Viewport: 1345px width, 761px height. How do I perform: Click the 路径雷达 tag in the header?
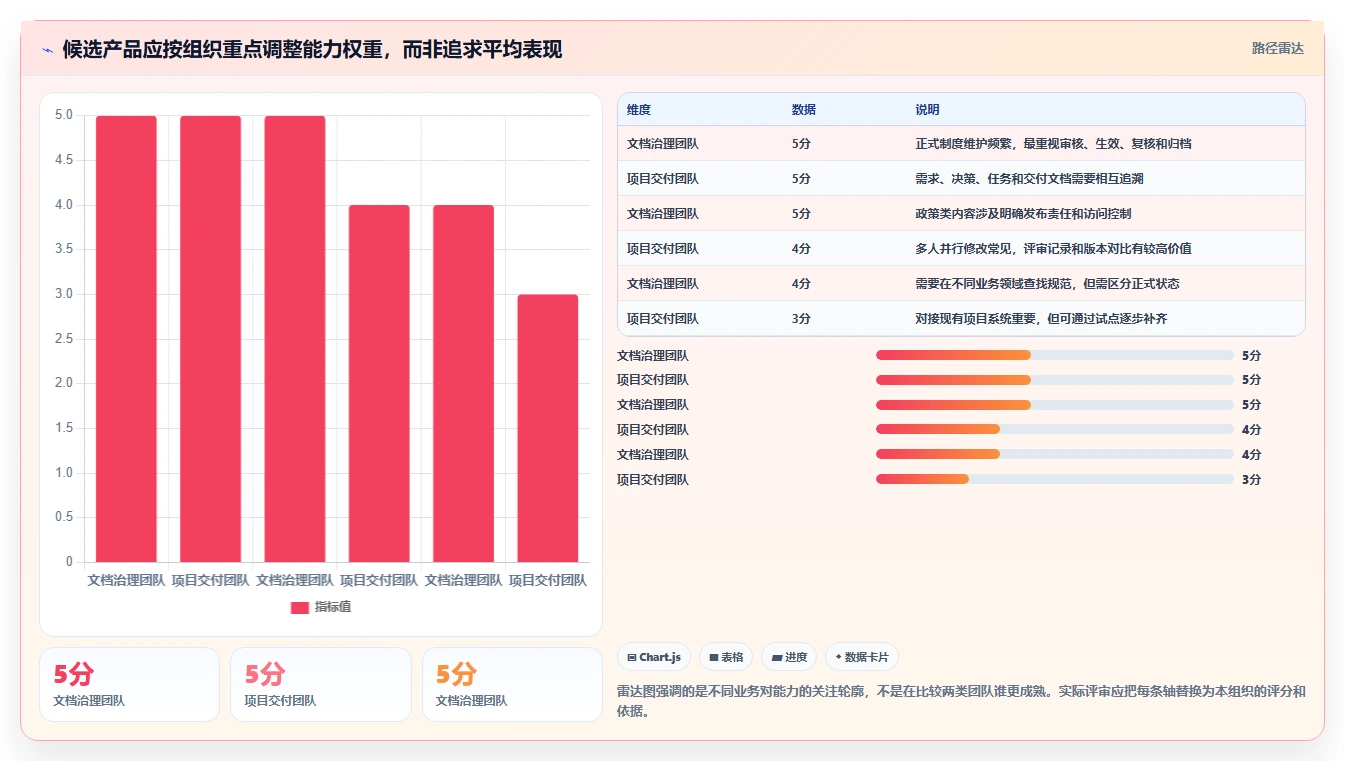pyautogui.click(x=1277, y=48)
